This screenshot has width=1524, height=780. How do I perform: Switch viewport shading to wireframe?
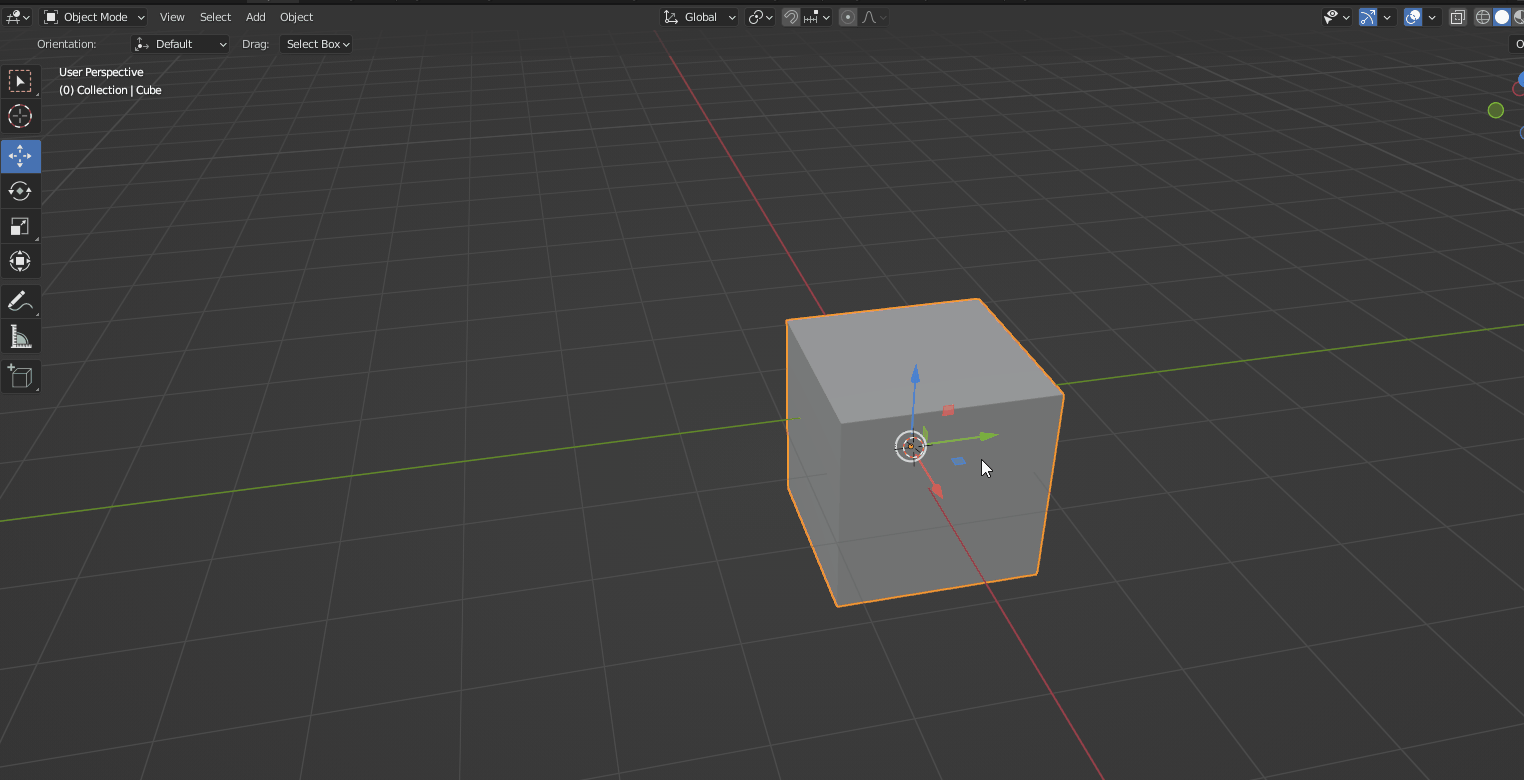(1481, 17)
